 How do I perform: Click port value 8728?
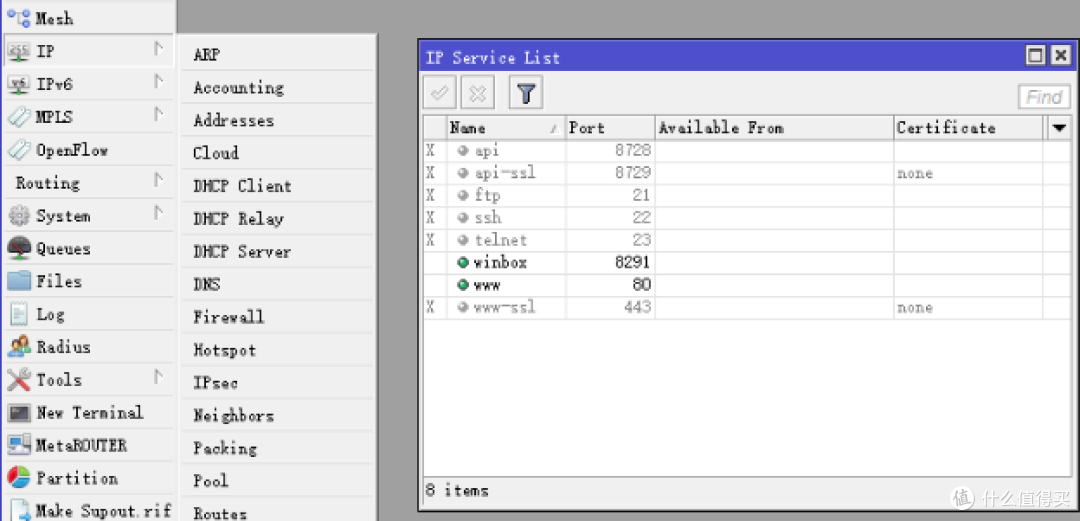[x=632, y=151]
